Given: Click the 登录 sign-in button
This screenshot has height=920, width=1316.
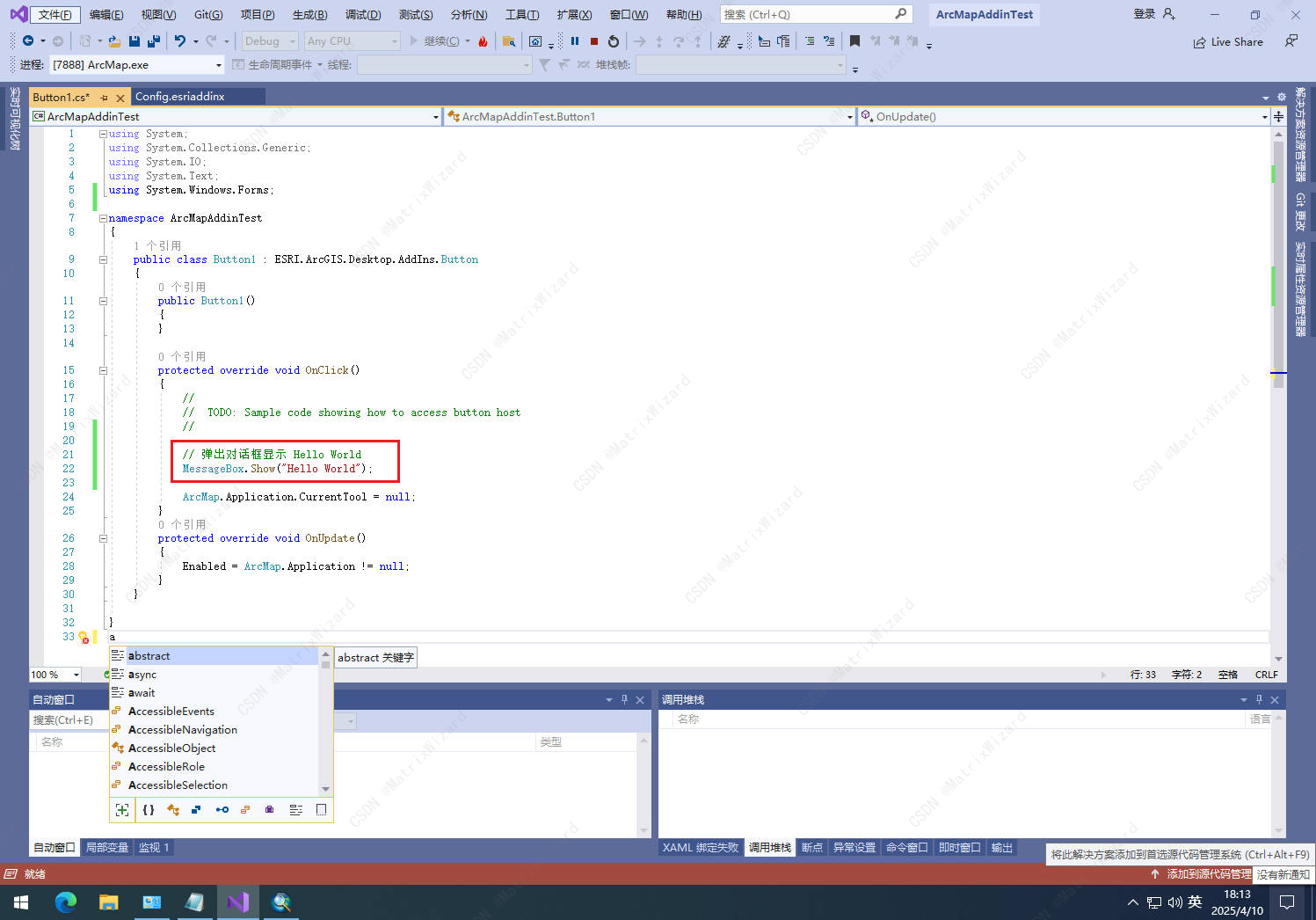Looking at the screenshot, I should click(1154, 14).
